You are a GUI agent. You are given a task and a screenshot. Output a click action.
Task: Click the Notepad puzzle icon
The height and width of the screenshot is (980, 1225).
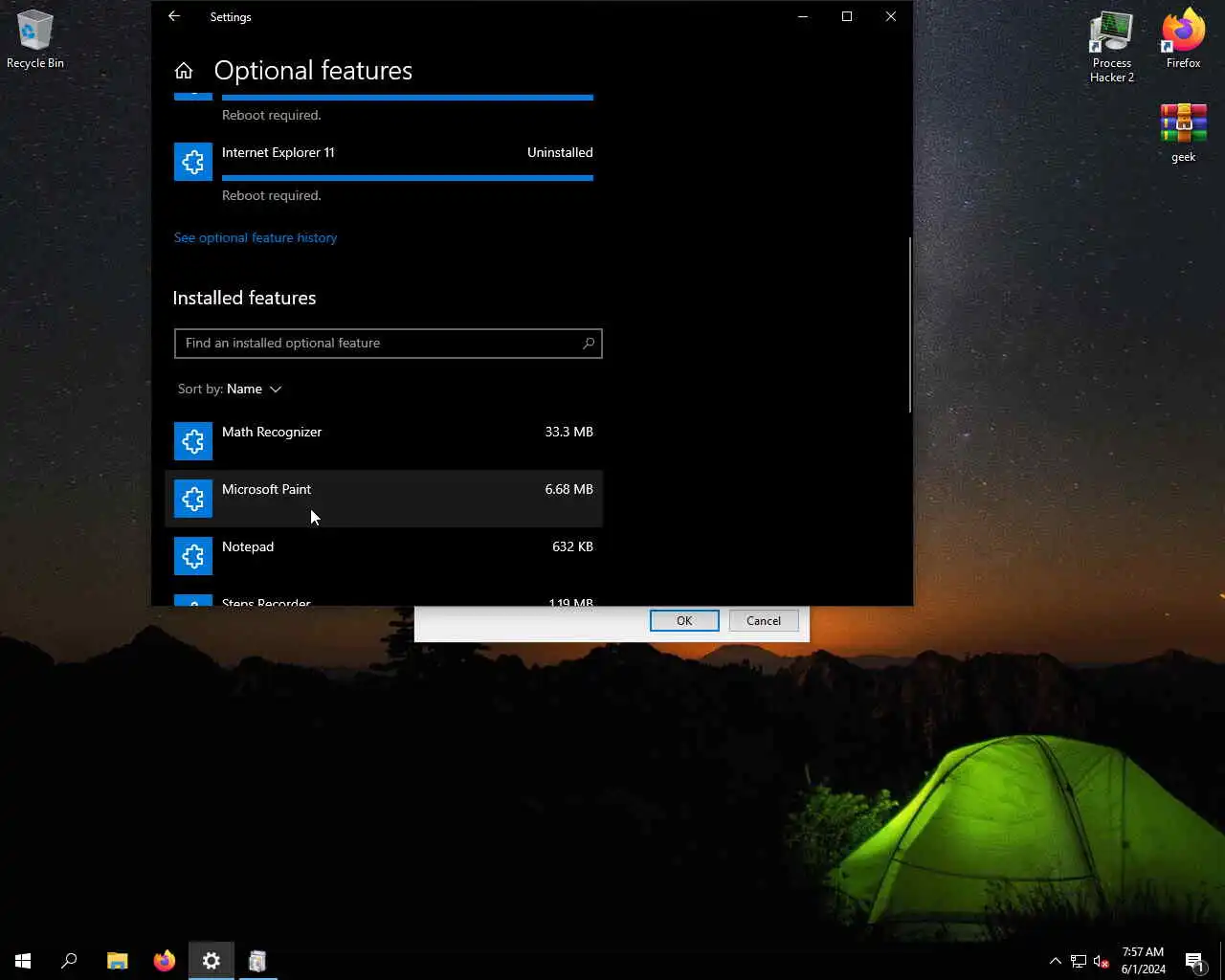coord(193,556)
